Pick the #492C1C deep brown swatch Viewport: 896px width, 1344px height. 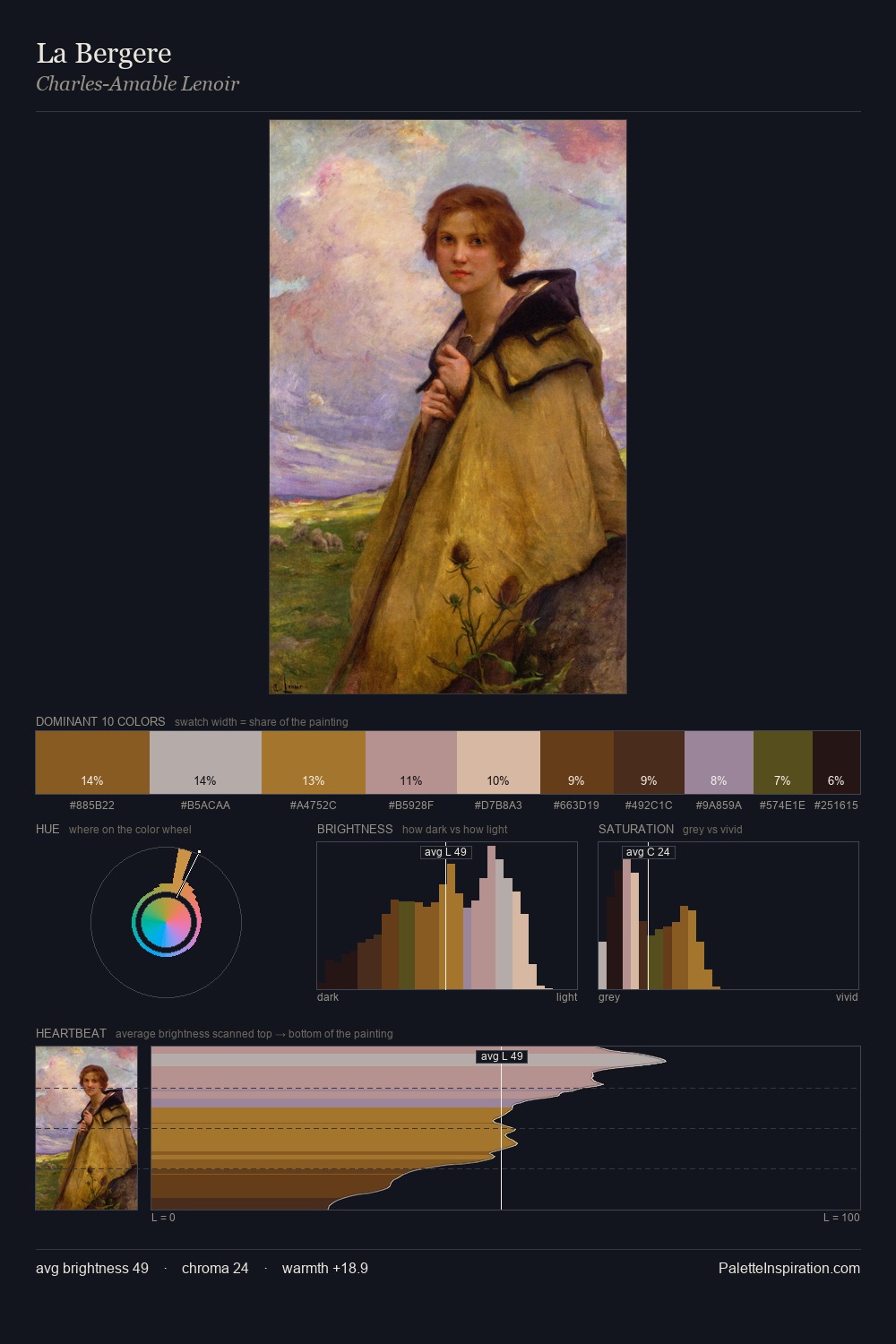point(649,762)
